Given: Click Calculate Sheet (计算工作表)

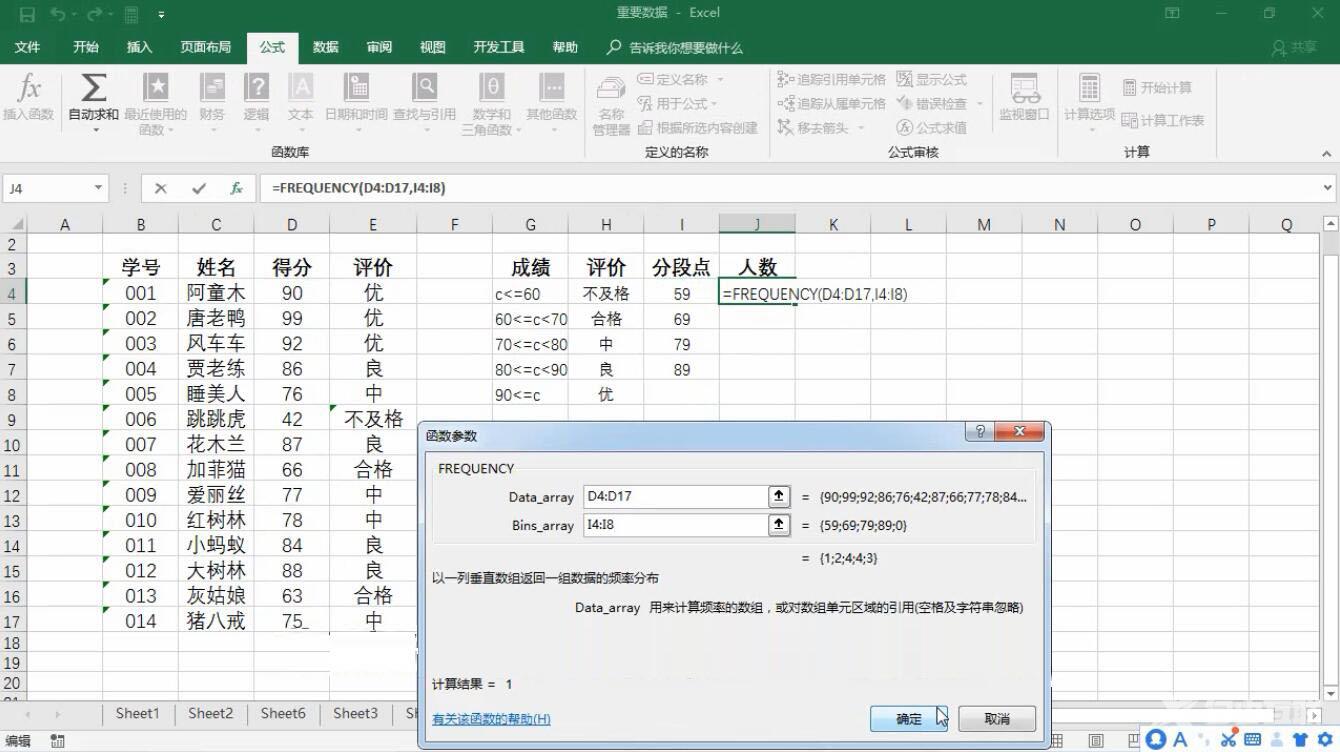Looking at the screenshot, I should point(1163,120).
